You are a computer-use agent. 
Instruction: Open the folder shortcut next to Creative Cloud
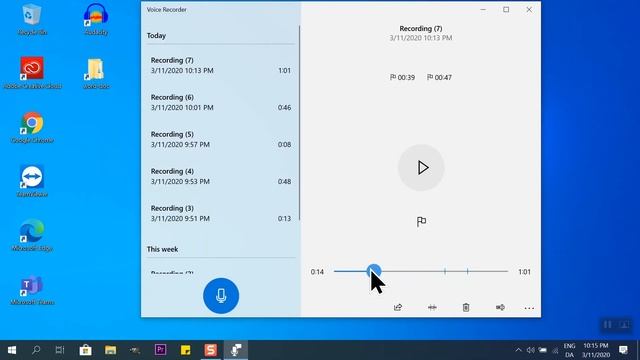[96, 73]
